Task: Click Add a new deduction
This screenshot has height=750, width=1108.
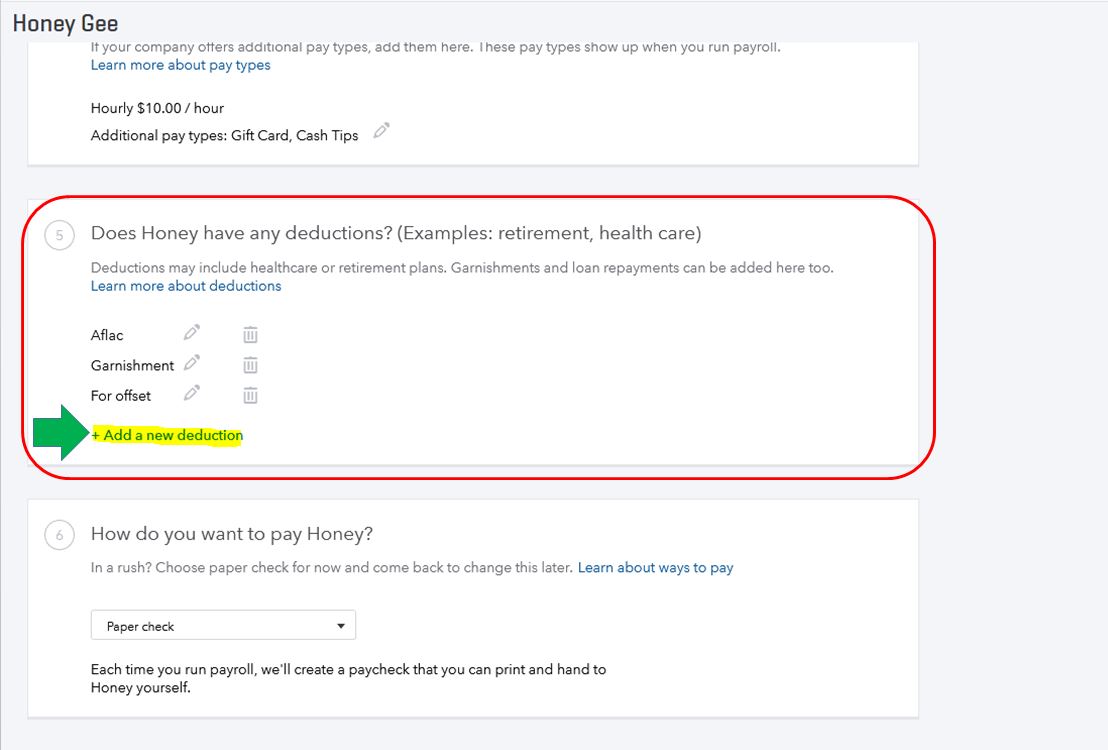Action: tap(168, 435)
